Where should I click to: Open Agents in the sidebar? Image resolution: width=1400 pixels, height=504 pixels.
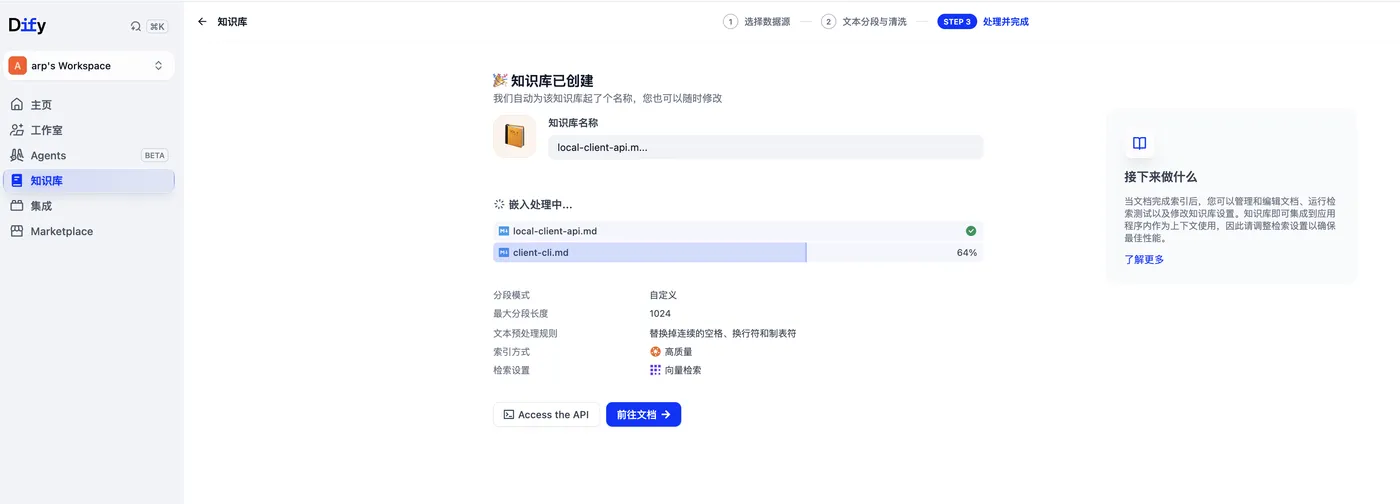[x=89, y=155]
